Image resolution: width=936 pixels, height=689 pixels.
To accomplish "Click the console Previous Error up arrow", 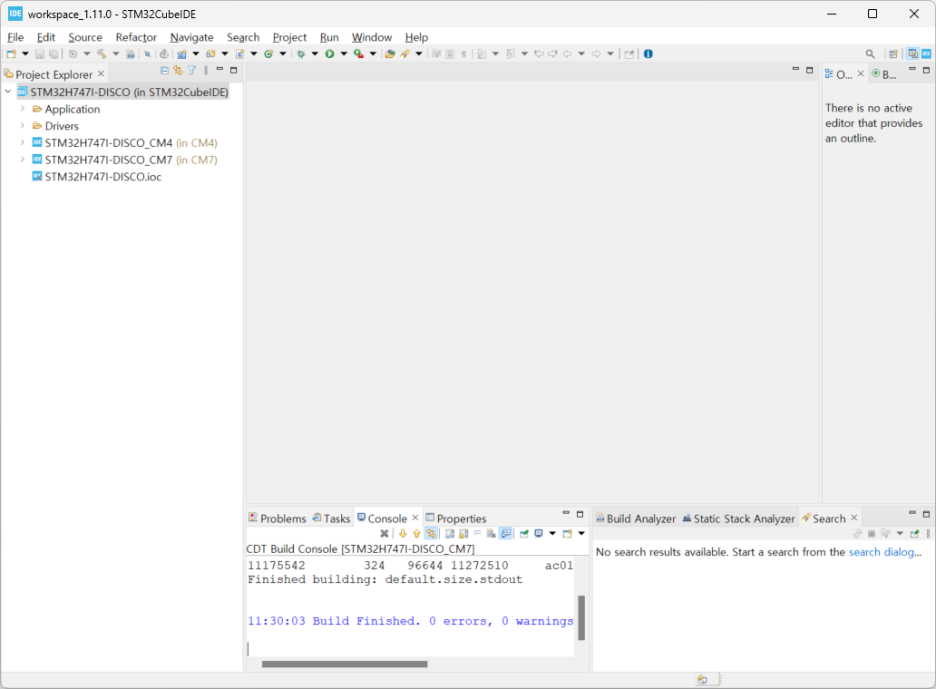I will pyautogui.click(x=417, y=534).
